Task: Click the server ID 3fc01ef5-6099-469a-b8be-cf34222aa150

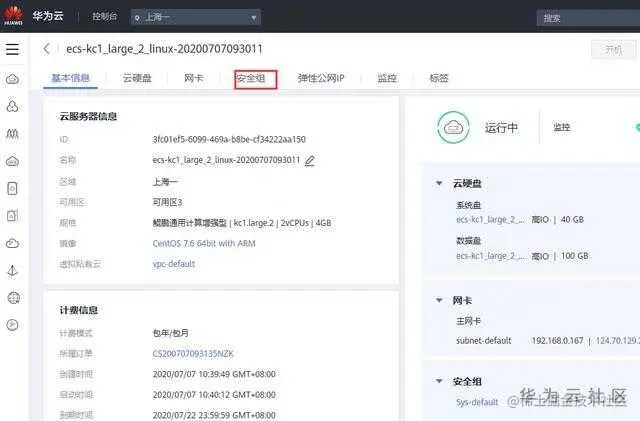Action: coord(229,140)
